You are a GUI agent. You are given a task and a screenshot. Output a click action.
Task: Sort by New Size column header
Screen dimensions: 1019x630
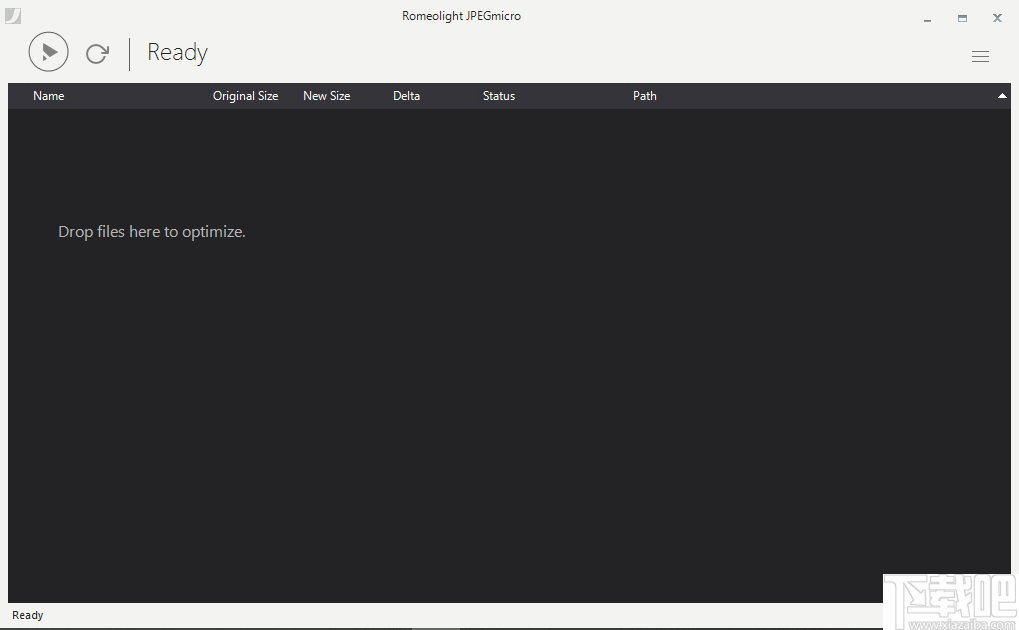tap(326, 96)
